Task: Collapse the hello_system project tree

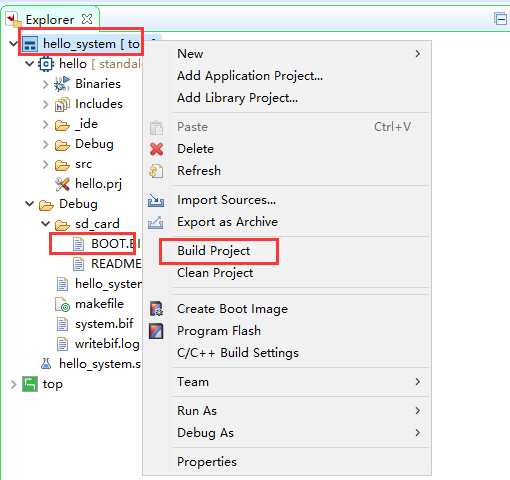Action: (x=13, y=44)
